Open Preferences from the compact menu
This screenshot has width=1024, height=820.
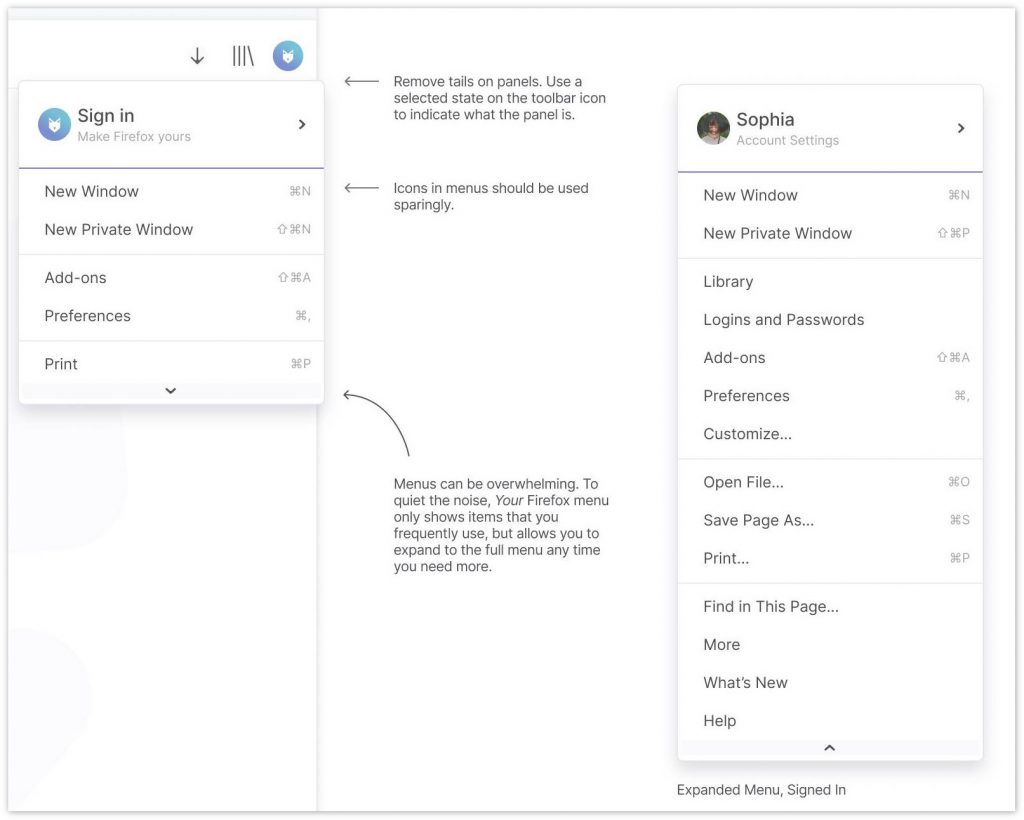(x=87, y=315)
